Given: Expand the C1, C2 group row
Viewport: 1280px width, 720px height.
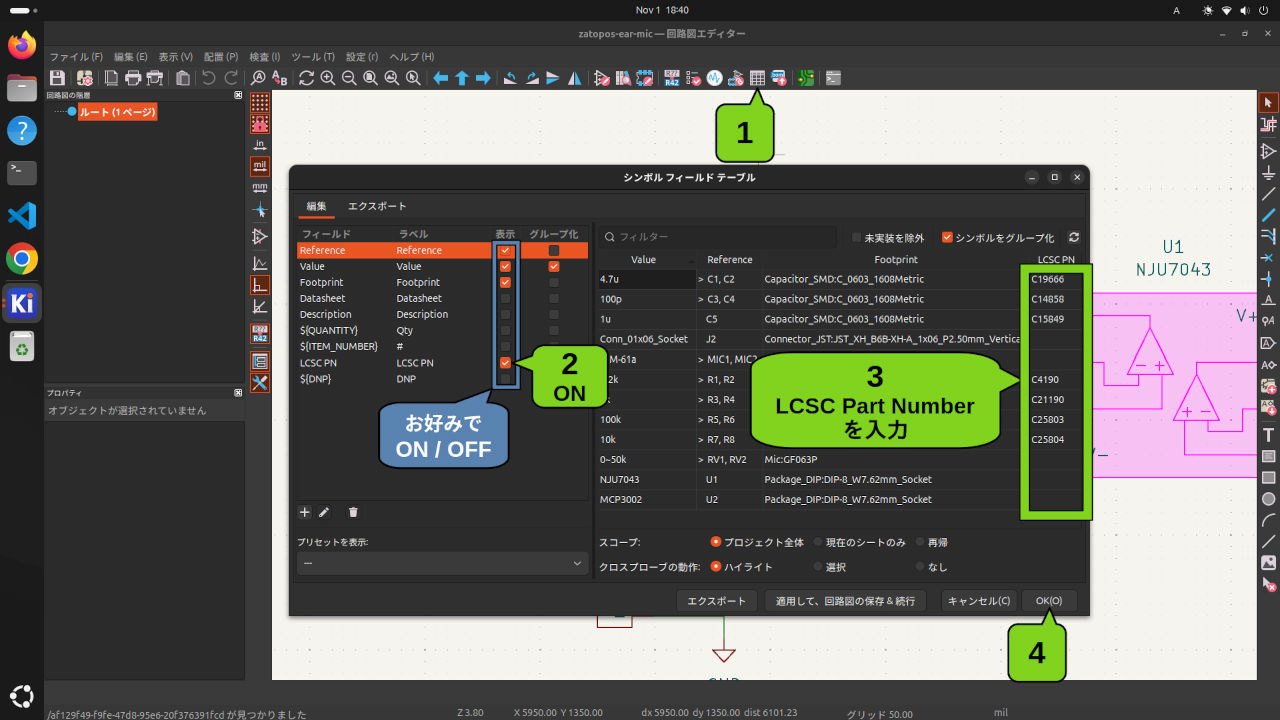Looking at the screenshot, I should tap(701, 279).
